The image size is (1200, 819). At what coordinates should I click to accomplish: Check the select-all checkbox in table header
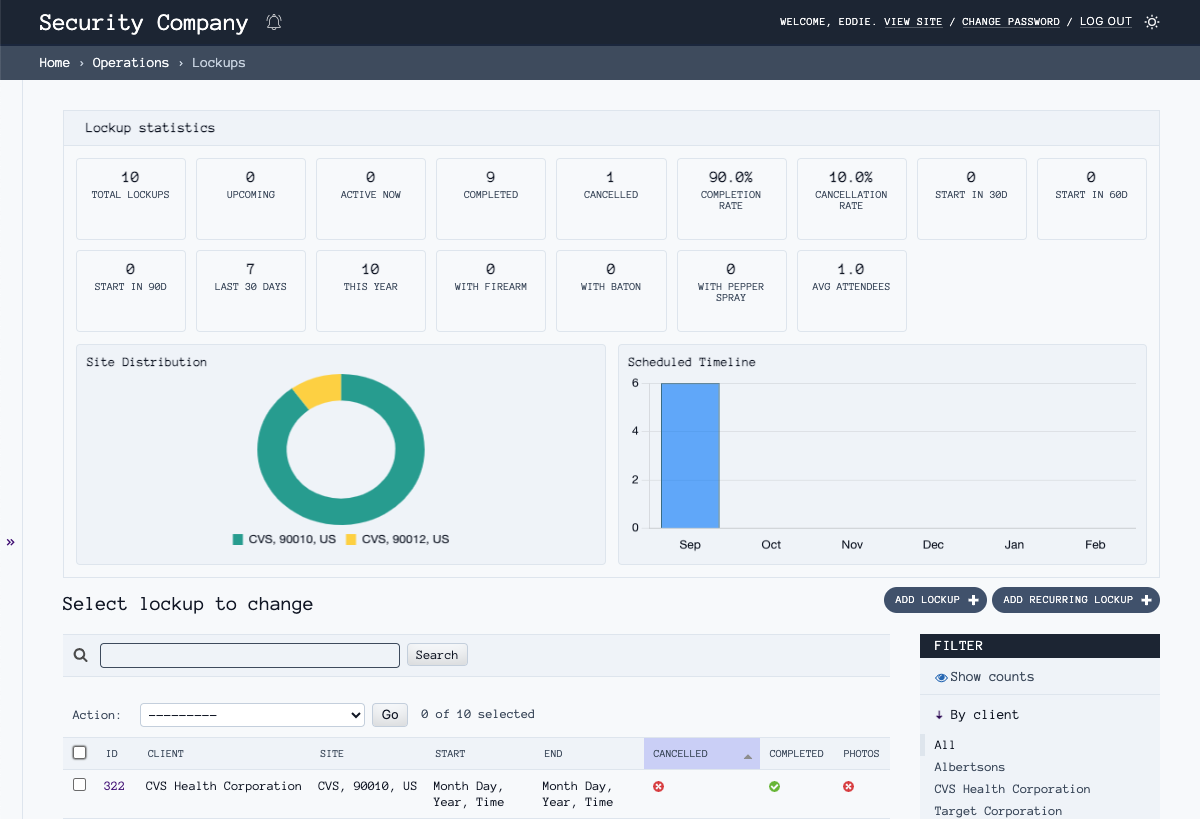tap(80, 753)
